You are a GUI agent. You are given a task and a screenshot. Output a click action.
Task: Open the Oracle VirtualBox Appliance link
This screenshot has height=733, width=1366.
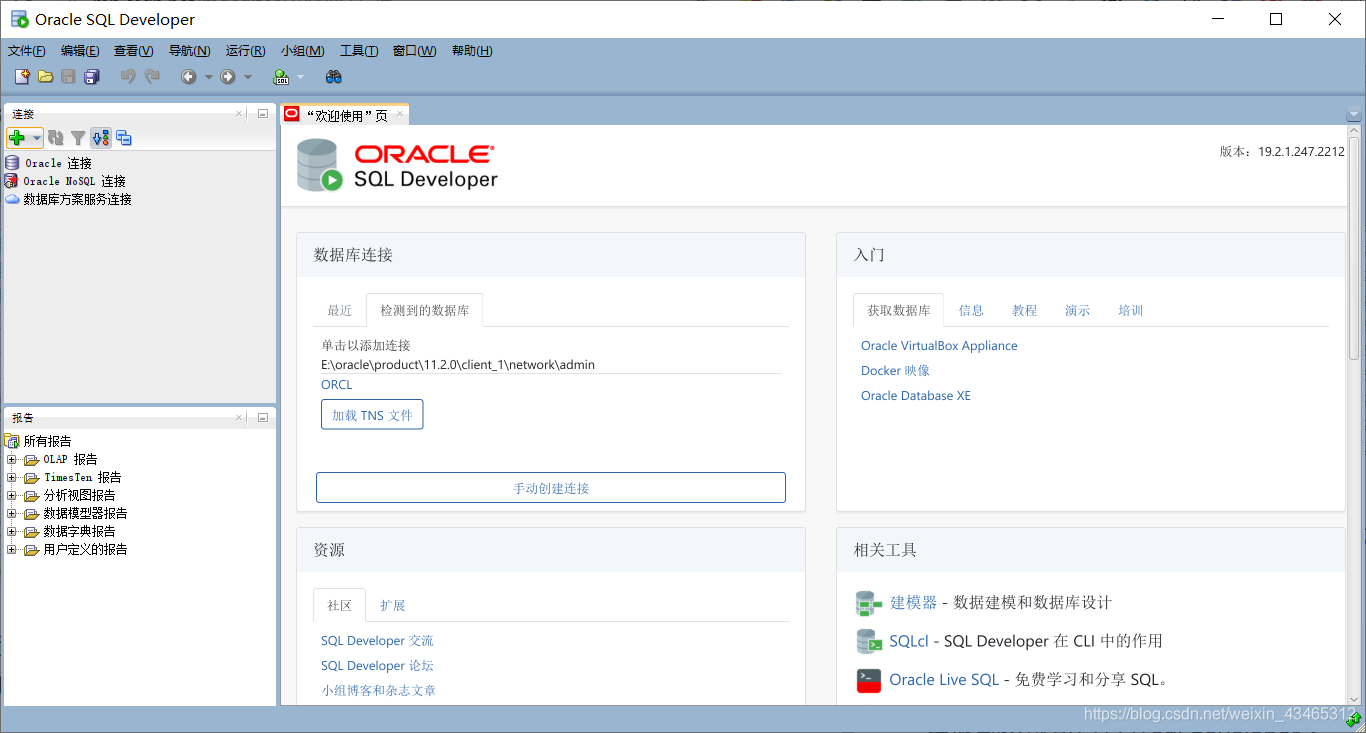pos(938,345)
